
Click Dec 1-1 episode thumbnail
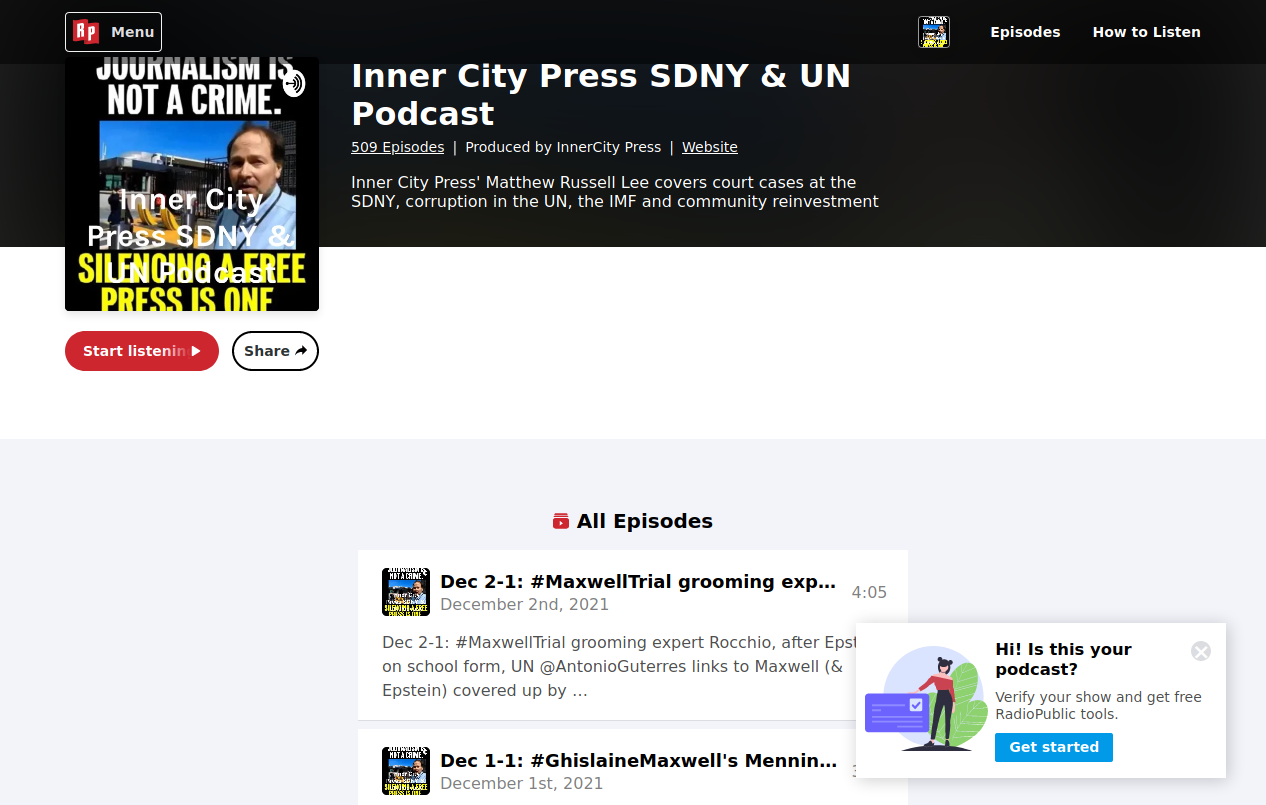tap(406, 771)
